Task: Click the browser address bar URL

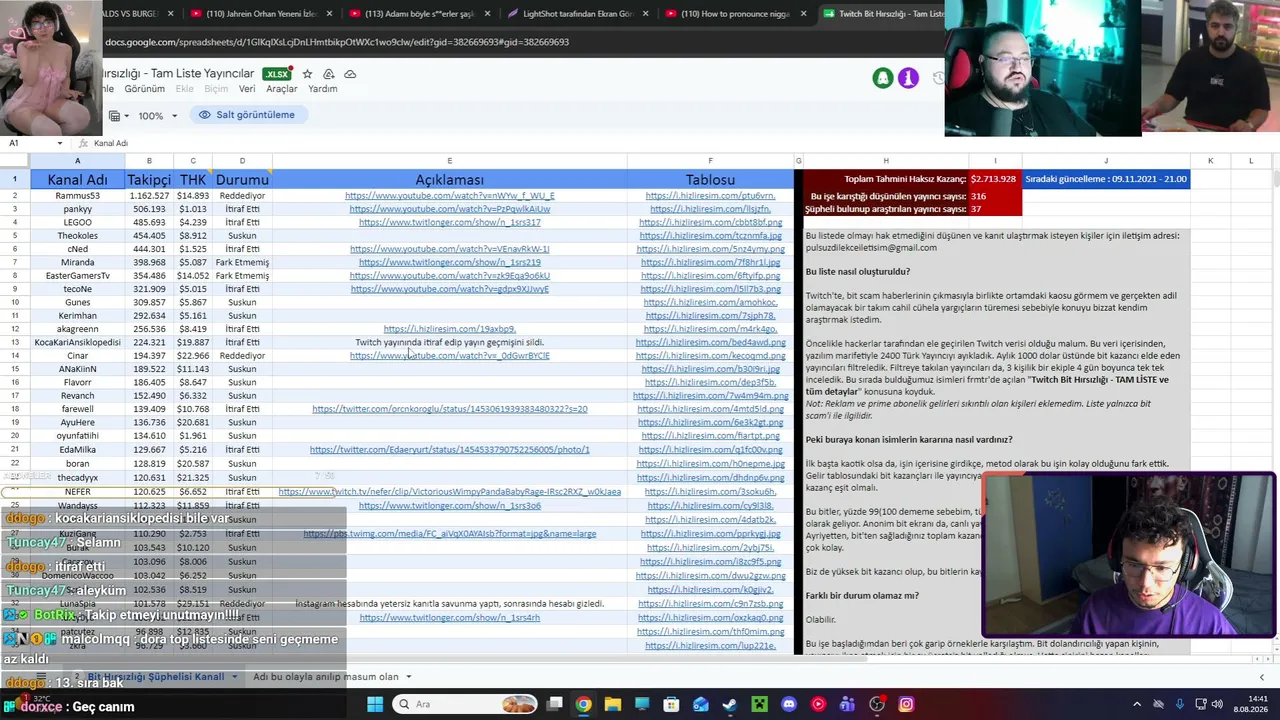Action: click(x=337, y=42)
